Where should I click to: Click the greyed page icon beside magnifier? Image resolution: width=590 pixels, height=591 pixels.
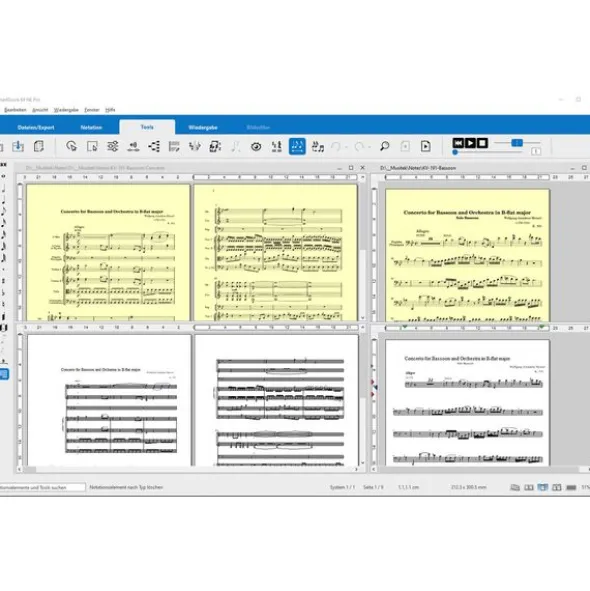coord(405,146)
